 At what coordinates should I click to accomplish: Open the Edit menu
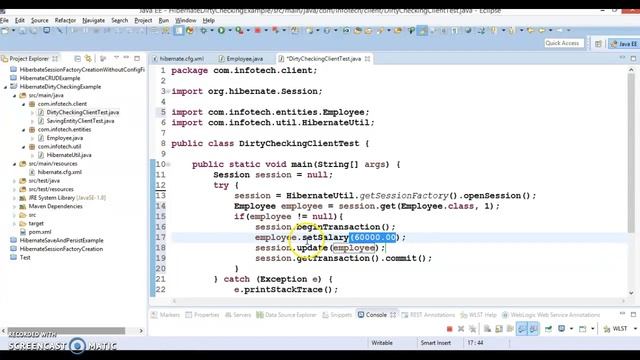[20, 20]
